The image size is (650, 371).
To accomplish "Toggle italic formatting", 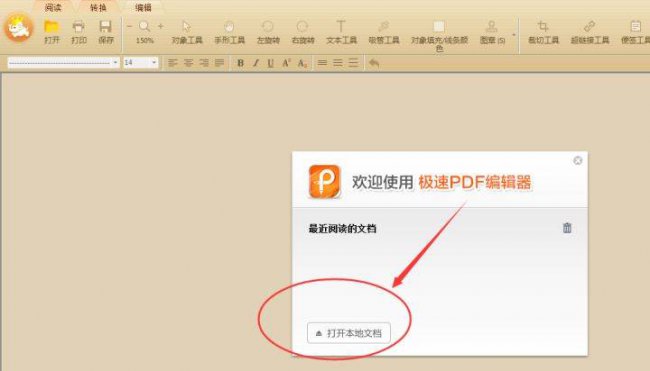I will [256, 63].
